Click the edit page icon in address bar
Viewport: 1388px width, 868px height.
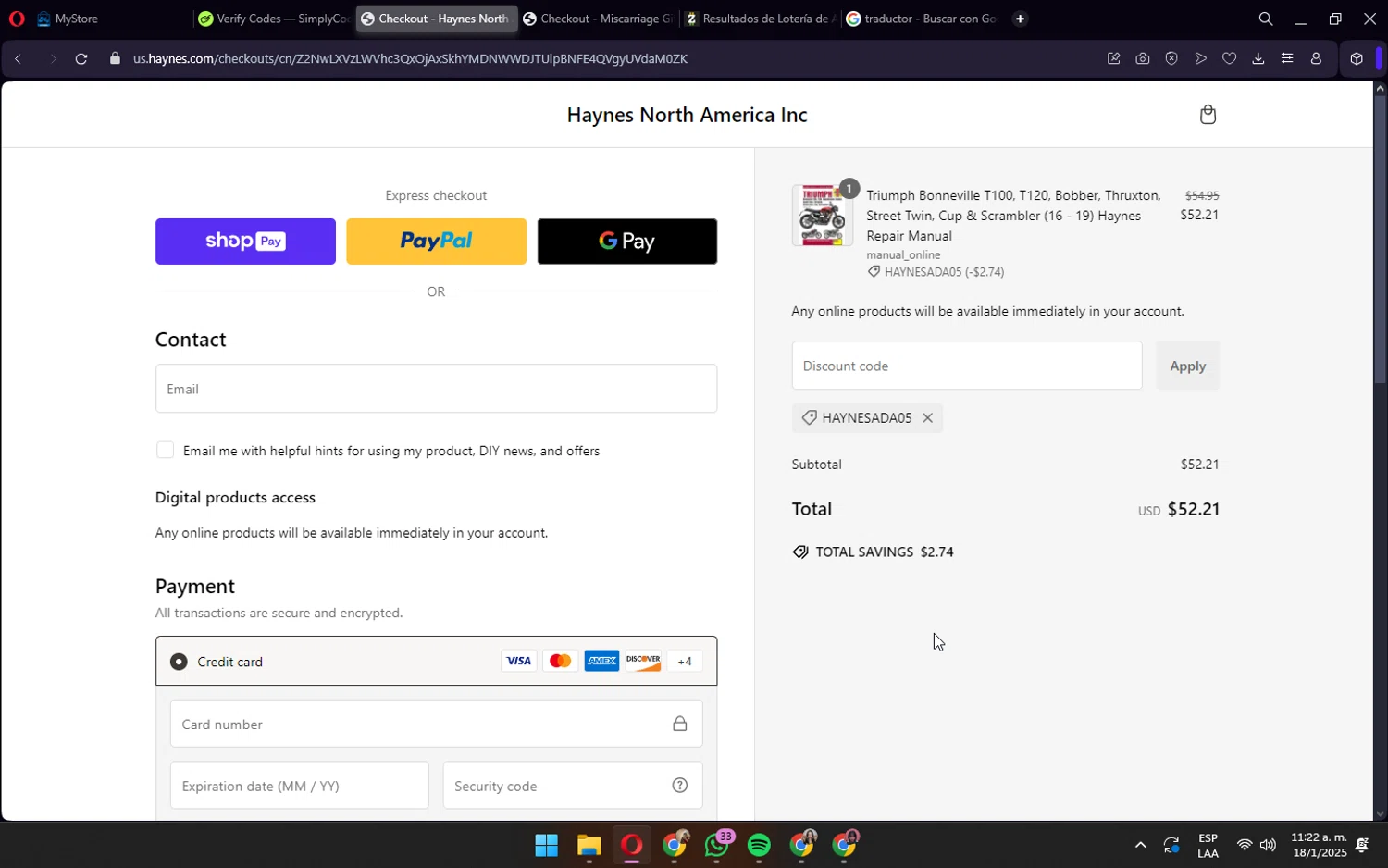(1114, 58)
